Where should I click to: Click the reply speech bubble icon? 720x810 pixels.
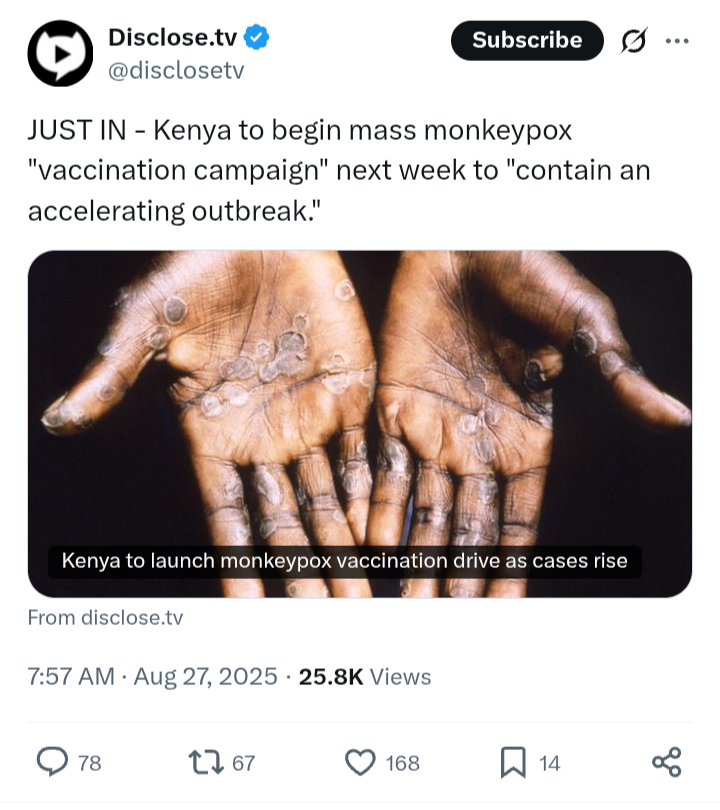tap(52, 763)
